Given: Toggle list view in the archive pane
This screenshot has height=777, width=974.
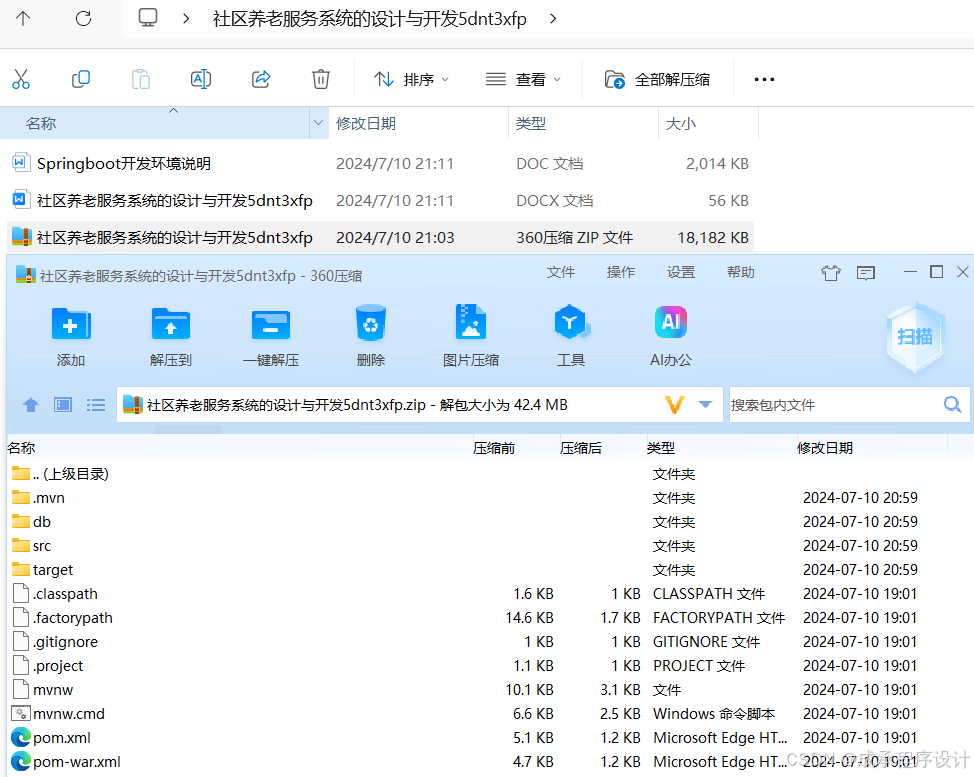Looking at the screenshot, I should (95, 404).
